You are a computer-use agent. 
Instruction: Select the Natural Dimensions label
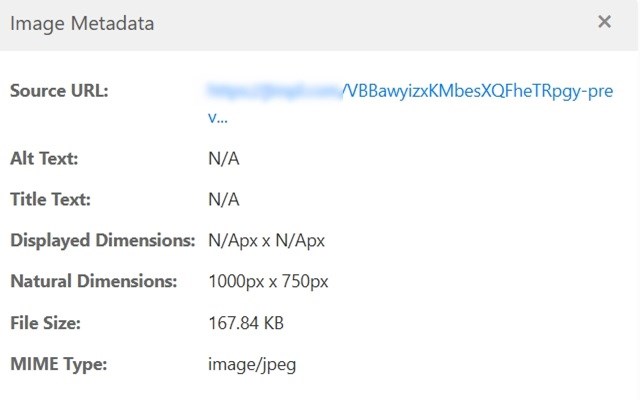click(93, 282)
